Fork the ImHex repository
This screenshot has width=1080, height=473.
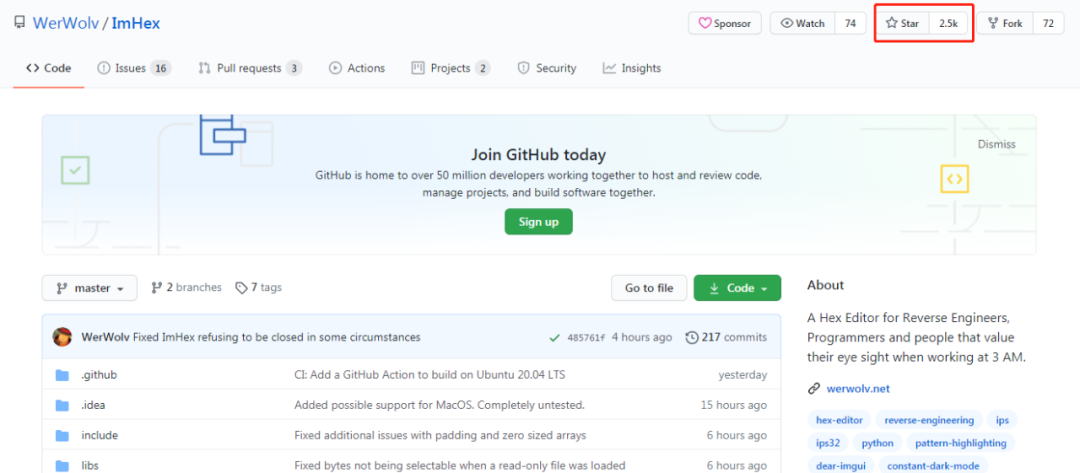point(1005,23)
